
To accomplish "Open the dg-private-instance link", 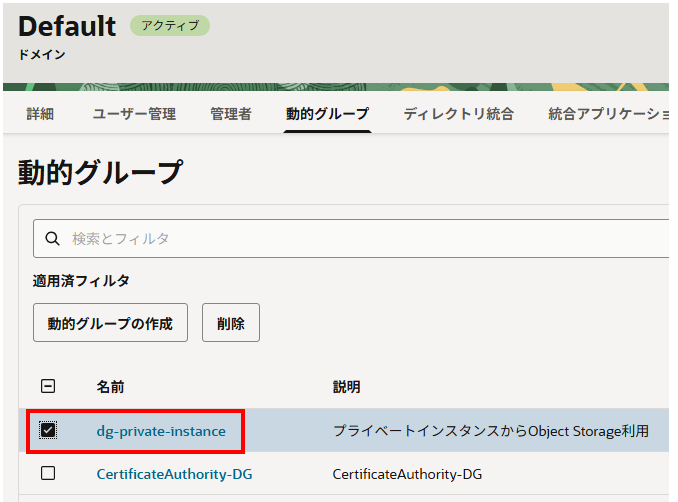I will 161,431.
